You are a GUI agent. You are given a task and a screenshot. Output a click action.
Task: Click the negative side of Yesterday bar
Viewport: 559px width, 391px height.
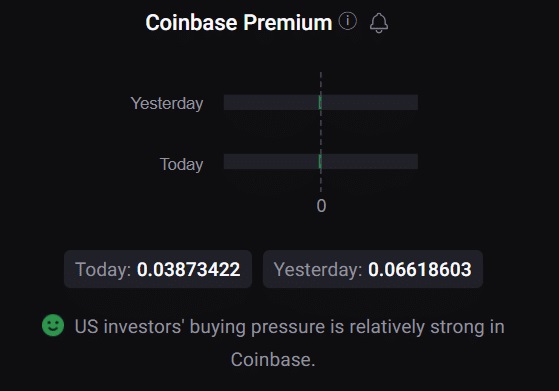pyautogui.click(x=271, y=103)
